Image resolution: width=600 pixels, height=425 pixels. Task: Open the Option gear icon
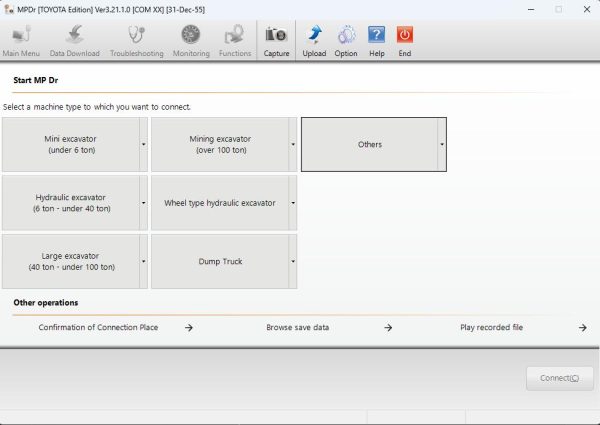pos(346,41)
